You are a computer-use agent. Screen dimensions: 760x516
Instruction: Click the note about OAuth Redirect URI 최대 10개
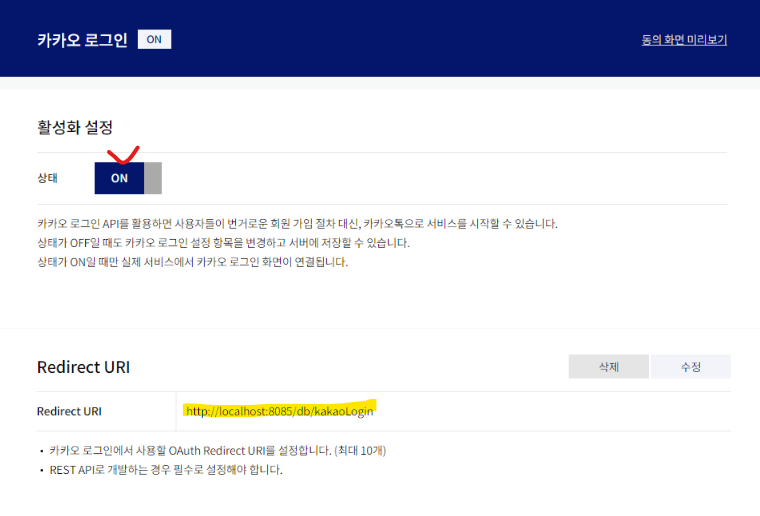tap(218, 451)
